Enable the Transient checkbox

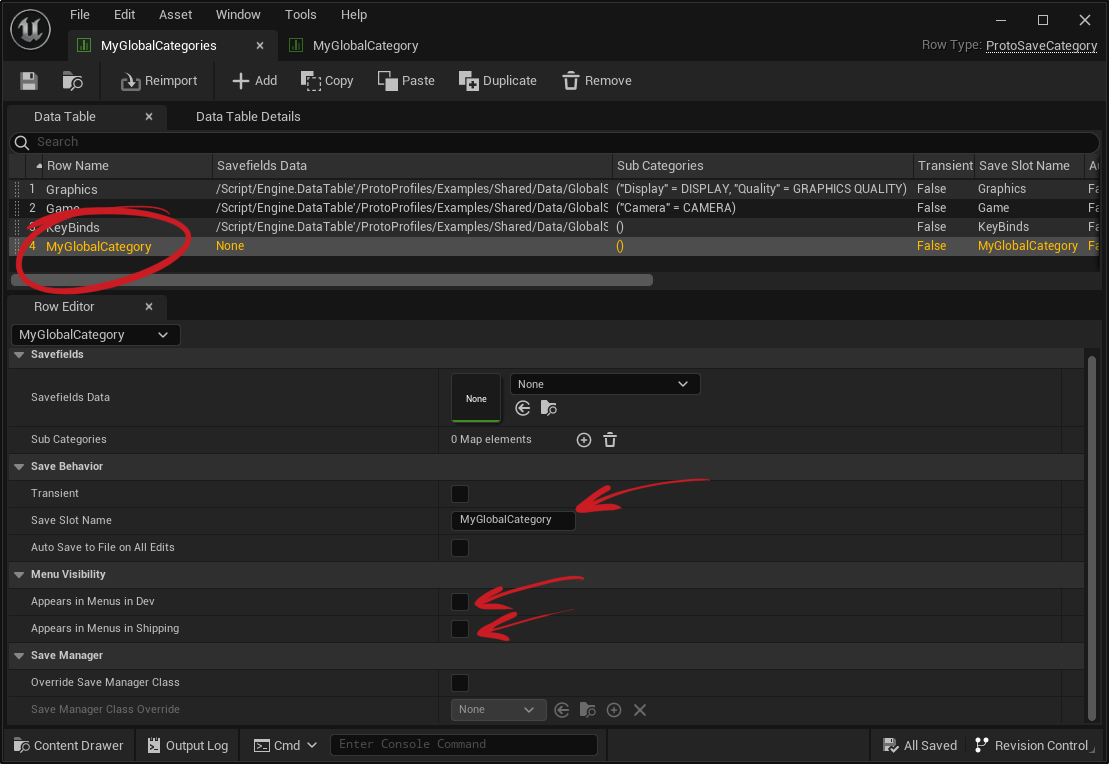pos(460,494)
